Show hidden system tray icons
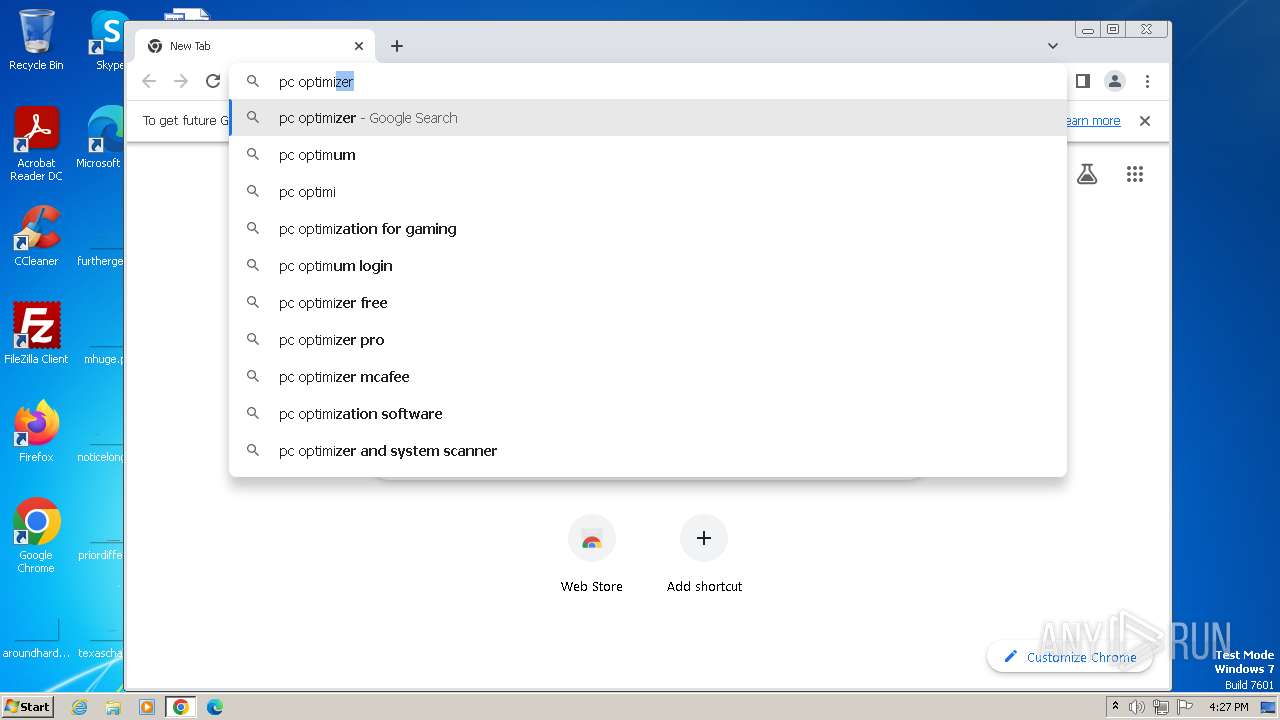The height and width of the screenshot is (720, 1280). click(x=1116, y=707)
